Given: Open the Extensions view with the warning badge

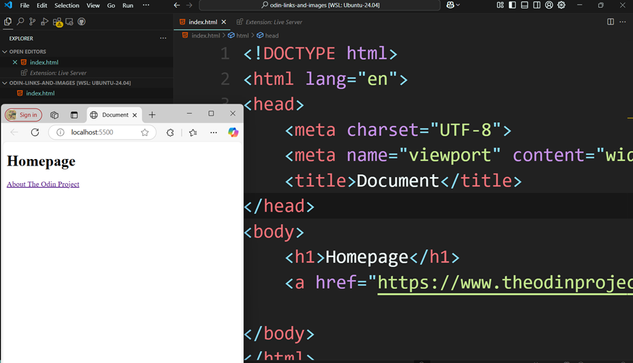Looking at the screenshot, I should (x=57, y=22).
